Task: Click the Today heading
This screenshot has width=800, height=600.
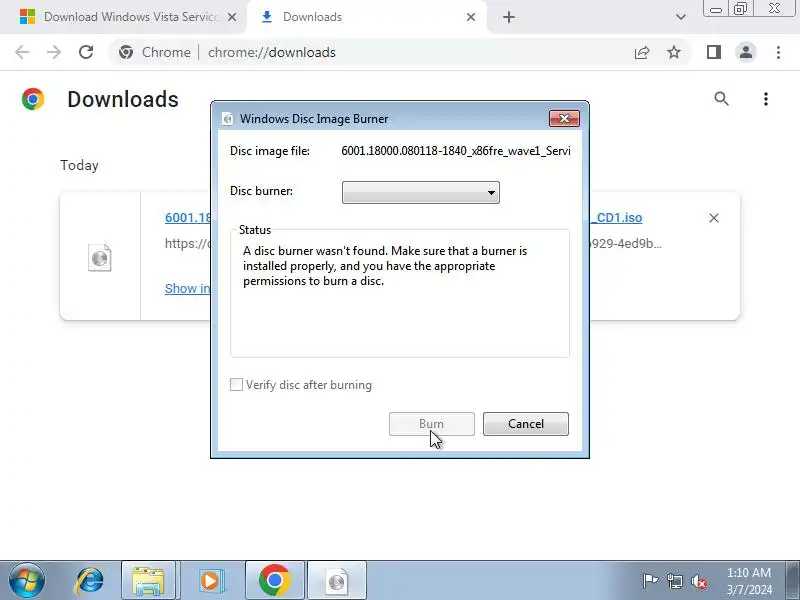Action: click(x=79, y=165)
